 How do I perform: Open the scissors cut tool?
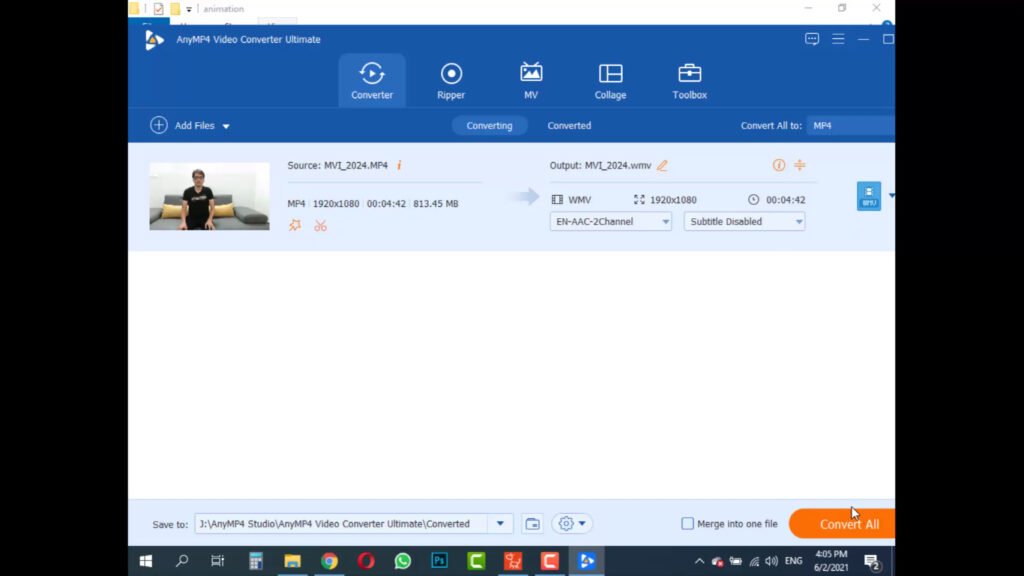[320, 226]
